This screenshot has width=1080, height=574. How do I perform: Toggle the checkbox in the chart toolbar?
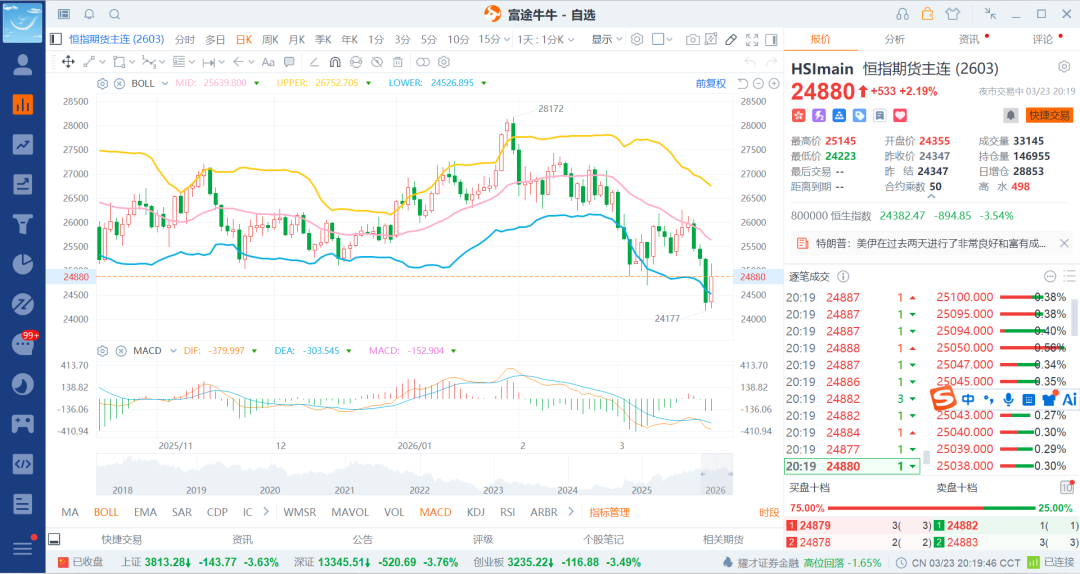[x=658, y=39]
